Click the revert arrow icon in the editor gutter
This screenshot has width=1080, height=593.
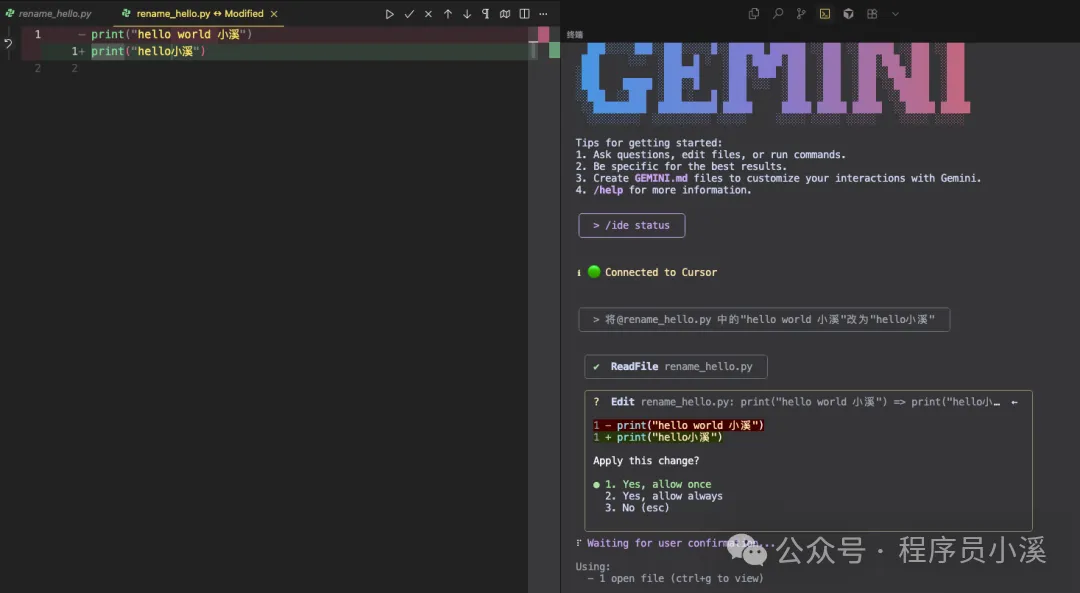(8, 43)
